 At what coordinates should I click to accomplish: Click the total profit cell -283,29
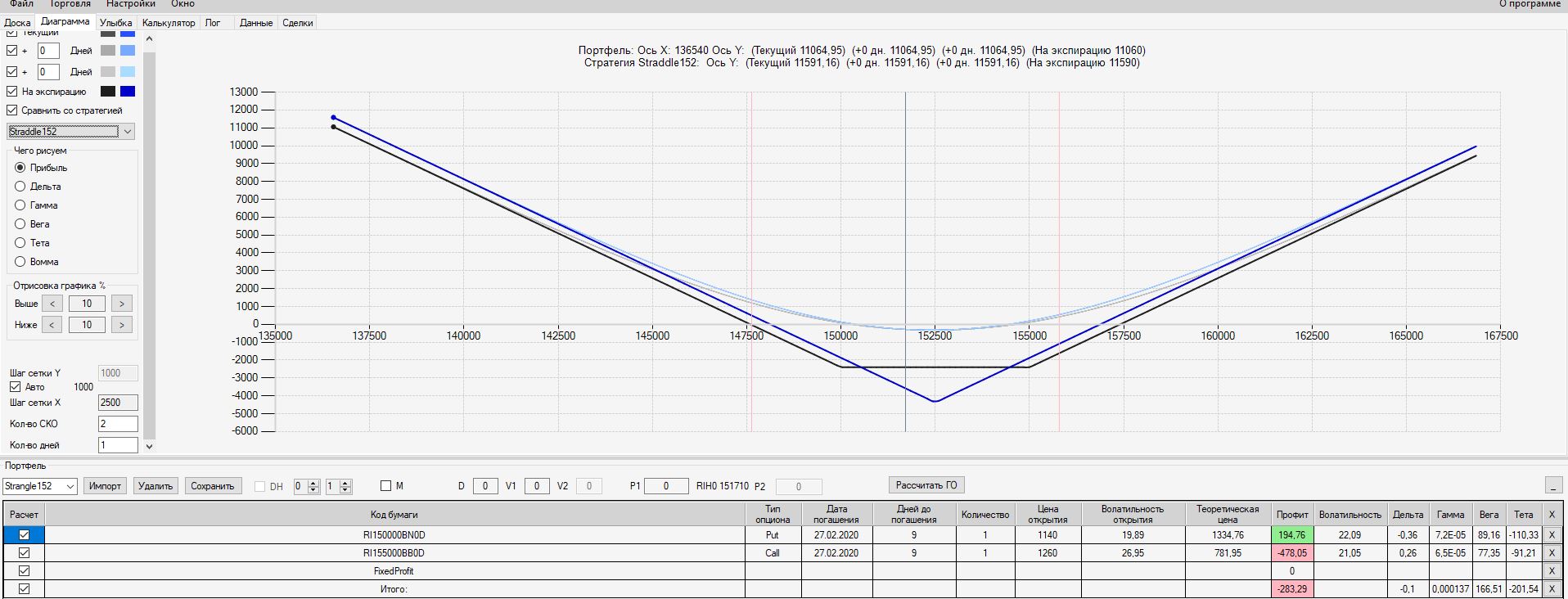pos(1292,589)
